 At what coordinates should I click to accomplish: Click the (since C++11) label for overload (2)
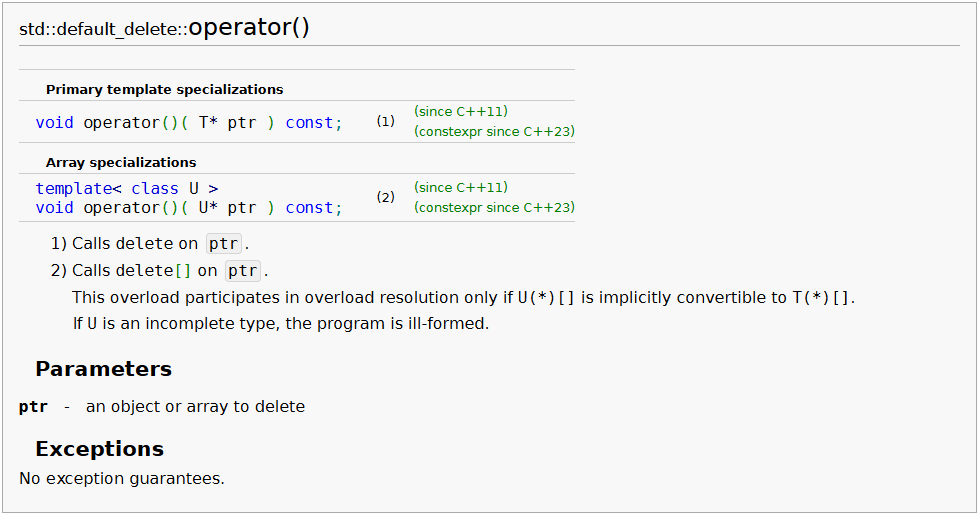tap(461, 187)
